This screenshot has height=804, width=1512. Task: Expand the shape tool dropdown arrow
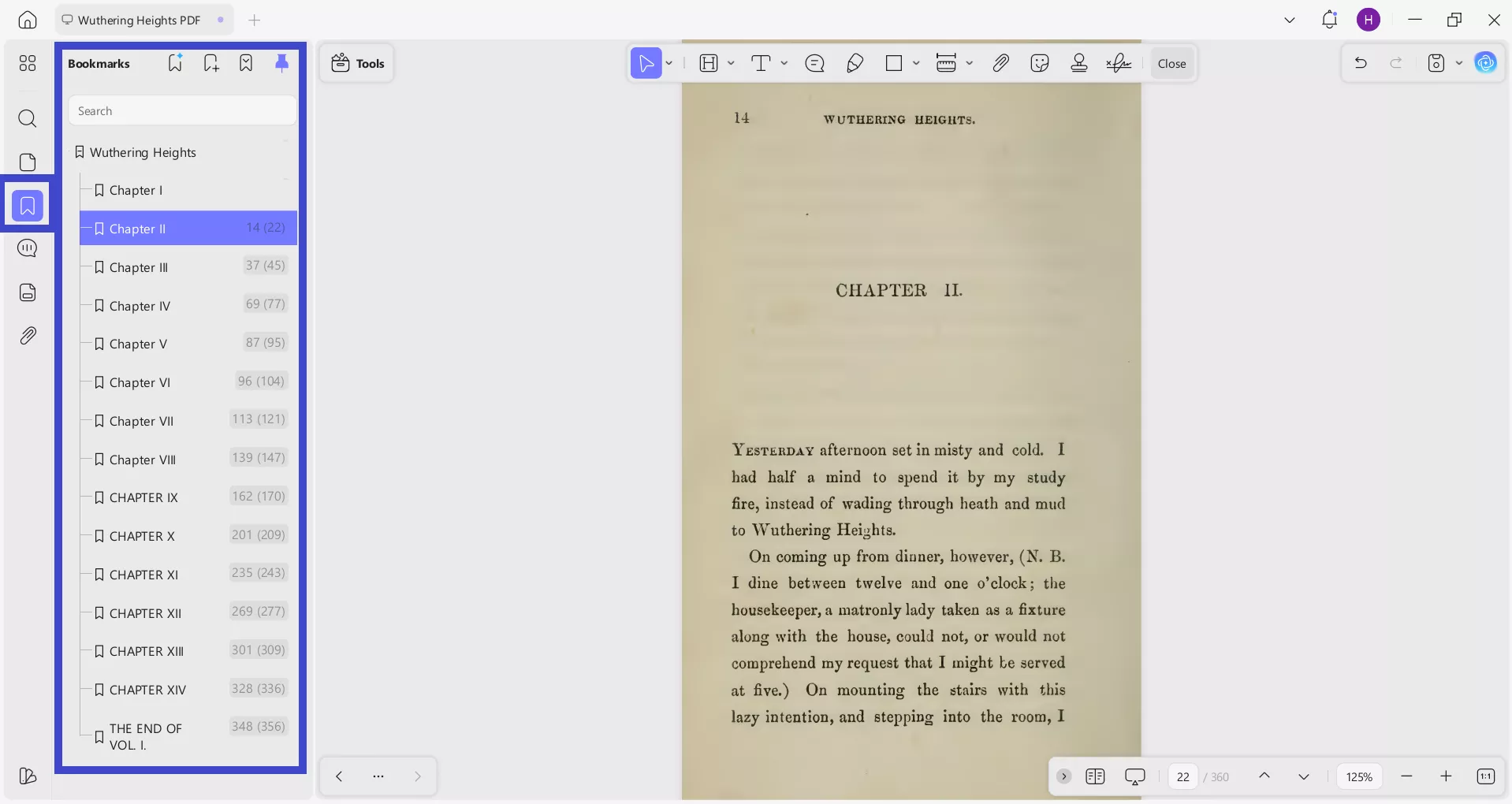(916, 63)
